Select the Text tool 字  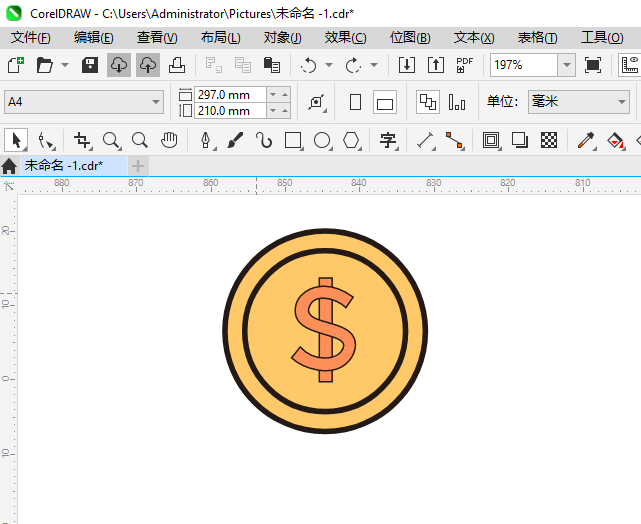coord(388,140)
